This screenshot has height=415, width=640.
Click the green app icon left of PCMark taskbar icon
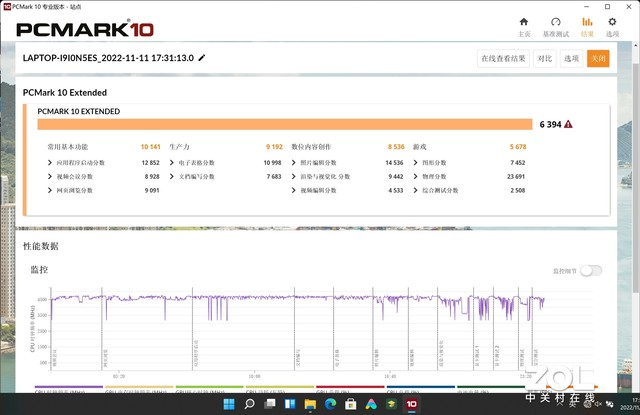click(391, 404)
